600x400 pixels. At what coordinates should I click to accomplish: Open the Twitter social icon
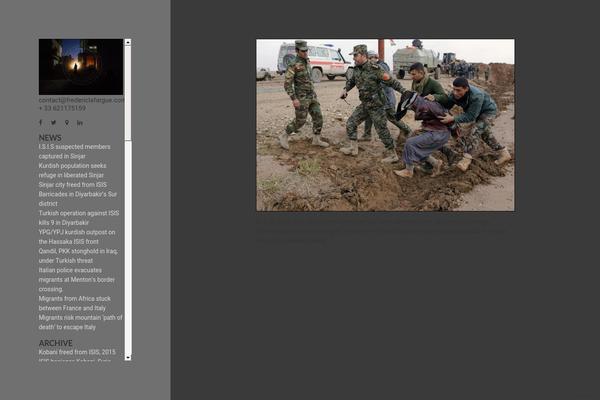click(54, 122)
